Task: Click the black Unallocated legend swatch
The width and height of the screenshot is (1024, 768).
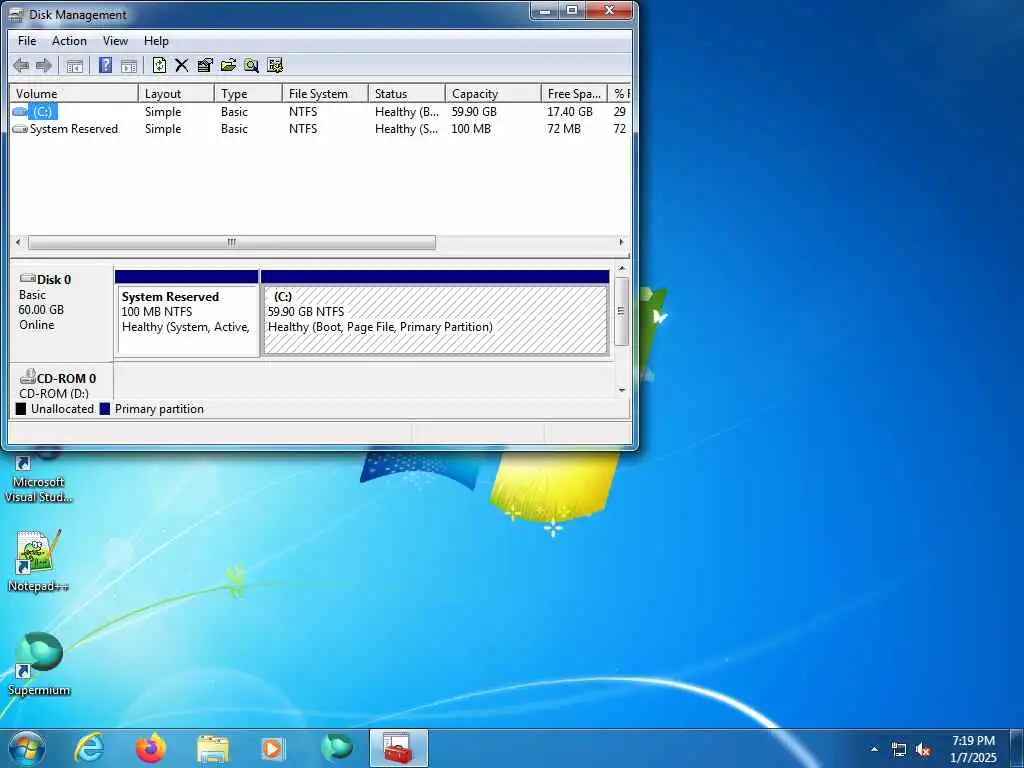Action: coord(21,409)
